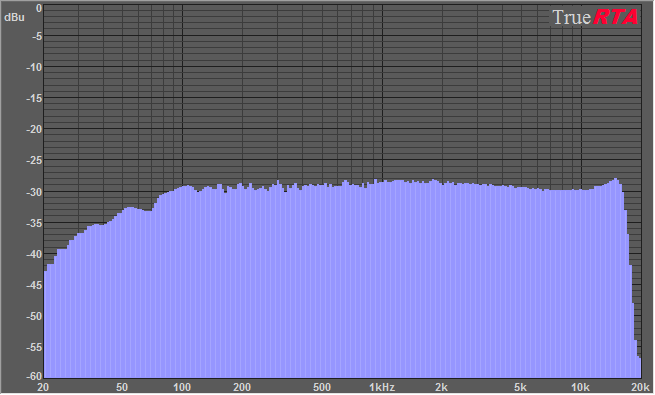Click the spectrum peak near 15 kHz

click(x=615, y=180)
